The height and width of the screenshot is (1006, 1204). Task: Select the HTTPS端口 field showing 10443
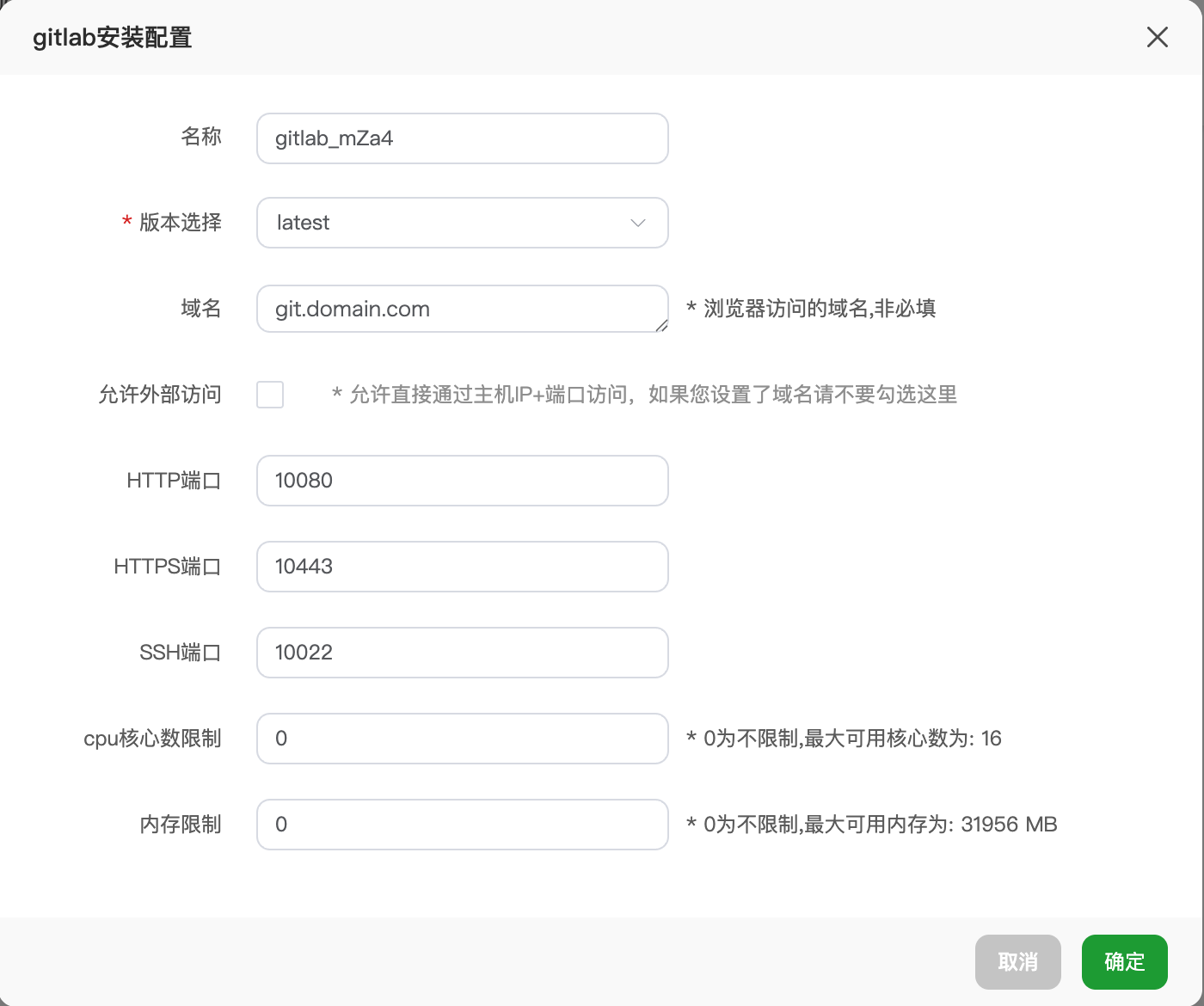(462, 567)
